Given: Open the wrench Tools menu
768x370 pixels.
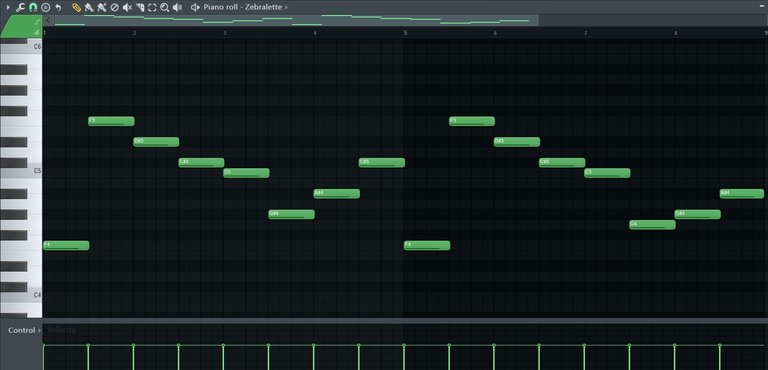Looking at the screenshot, I should tap(20, 7).
